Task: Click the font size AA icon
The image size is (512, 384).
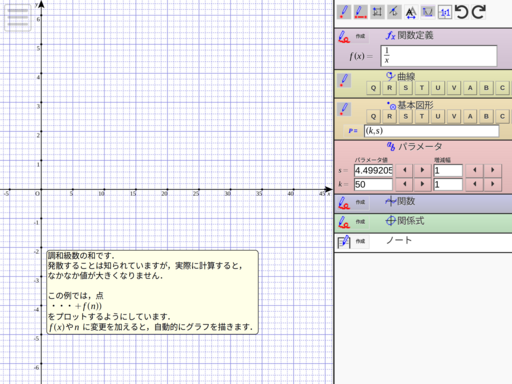Action: click(x=411, y=12)
